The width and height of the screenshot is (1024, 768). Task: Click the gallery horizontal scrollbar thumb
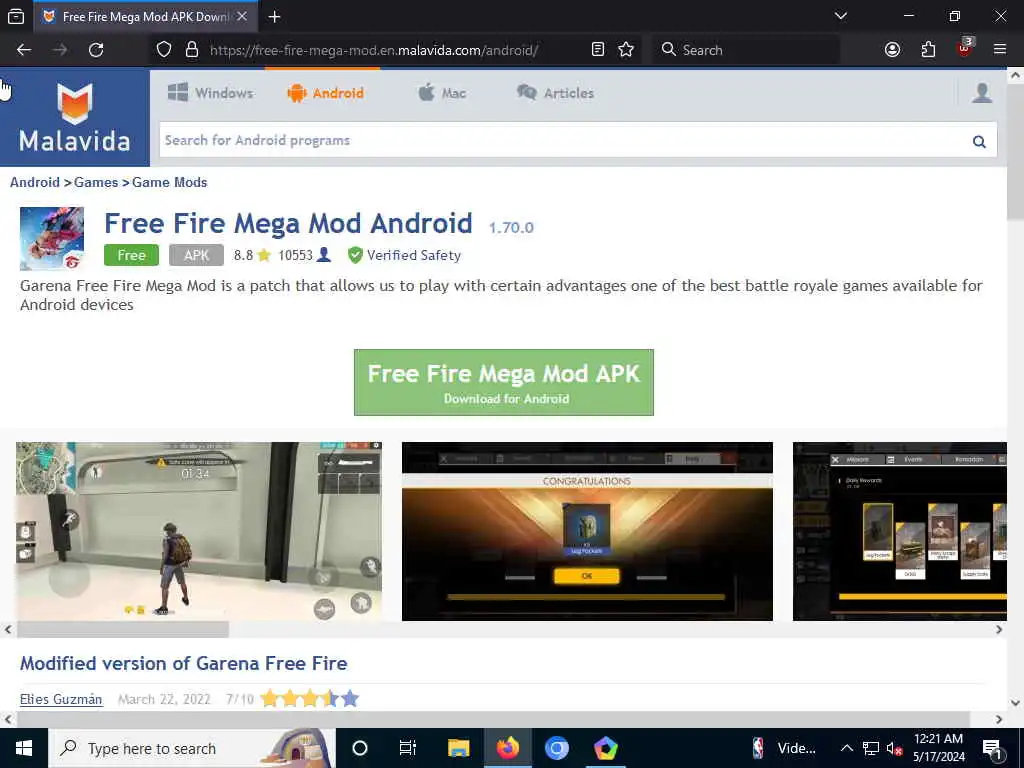point(123,630)
